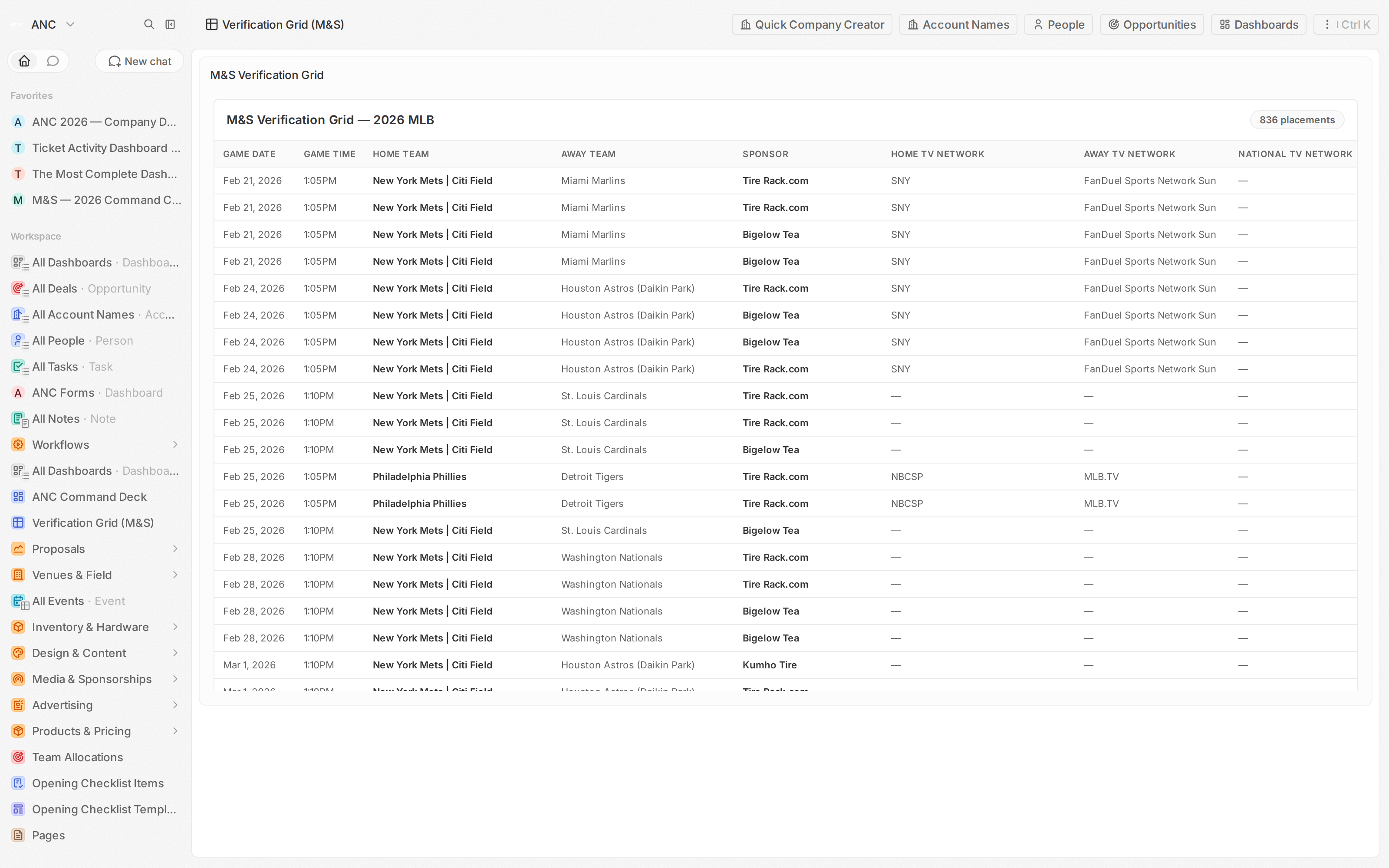Expand the Advertising chevron
The height and width of the screenshot is (868, 1389).
pyautogui.click(x=176, y=705)
